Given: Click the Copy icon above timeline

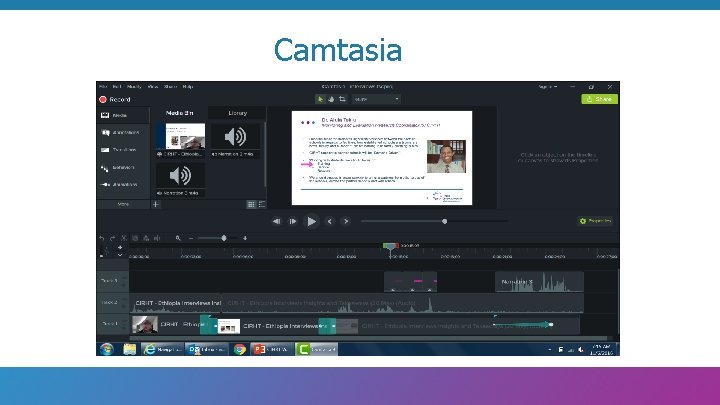Looking at the screenshot, I should tap(135, 238).
